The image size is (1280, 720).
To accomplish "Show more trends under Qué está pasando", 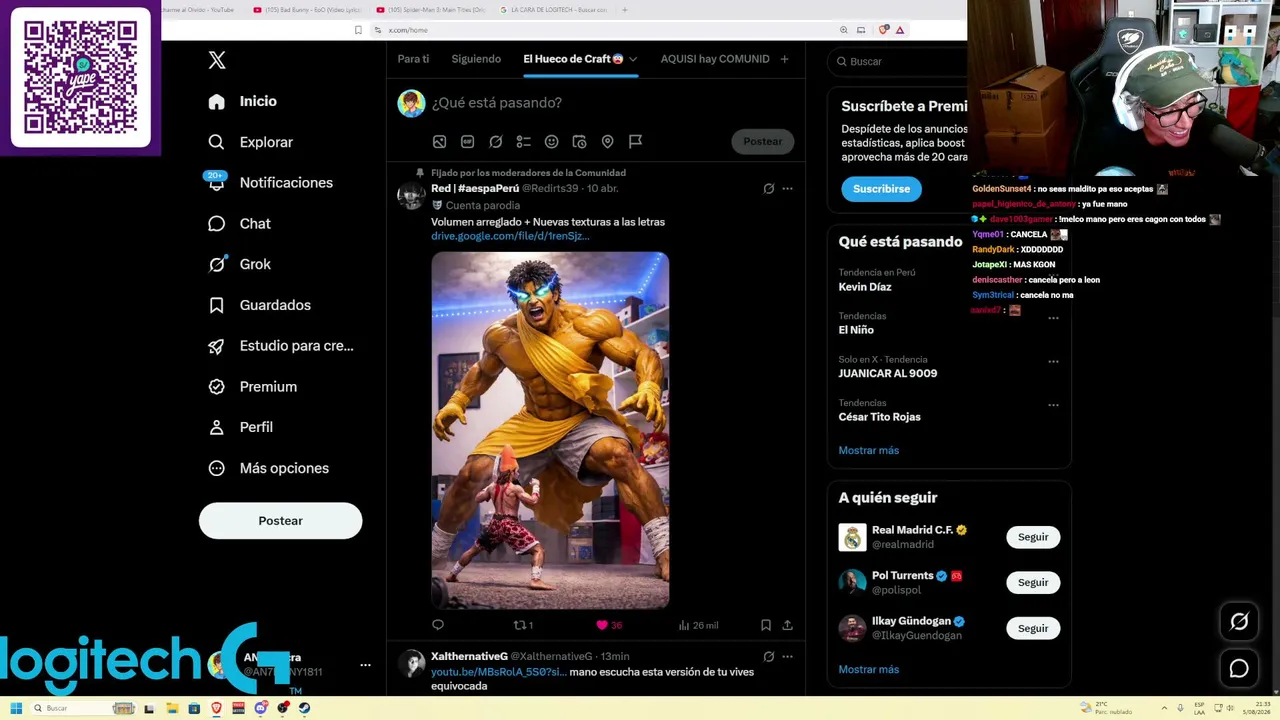I will pyautogui.click(x=869, y=451).
